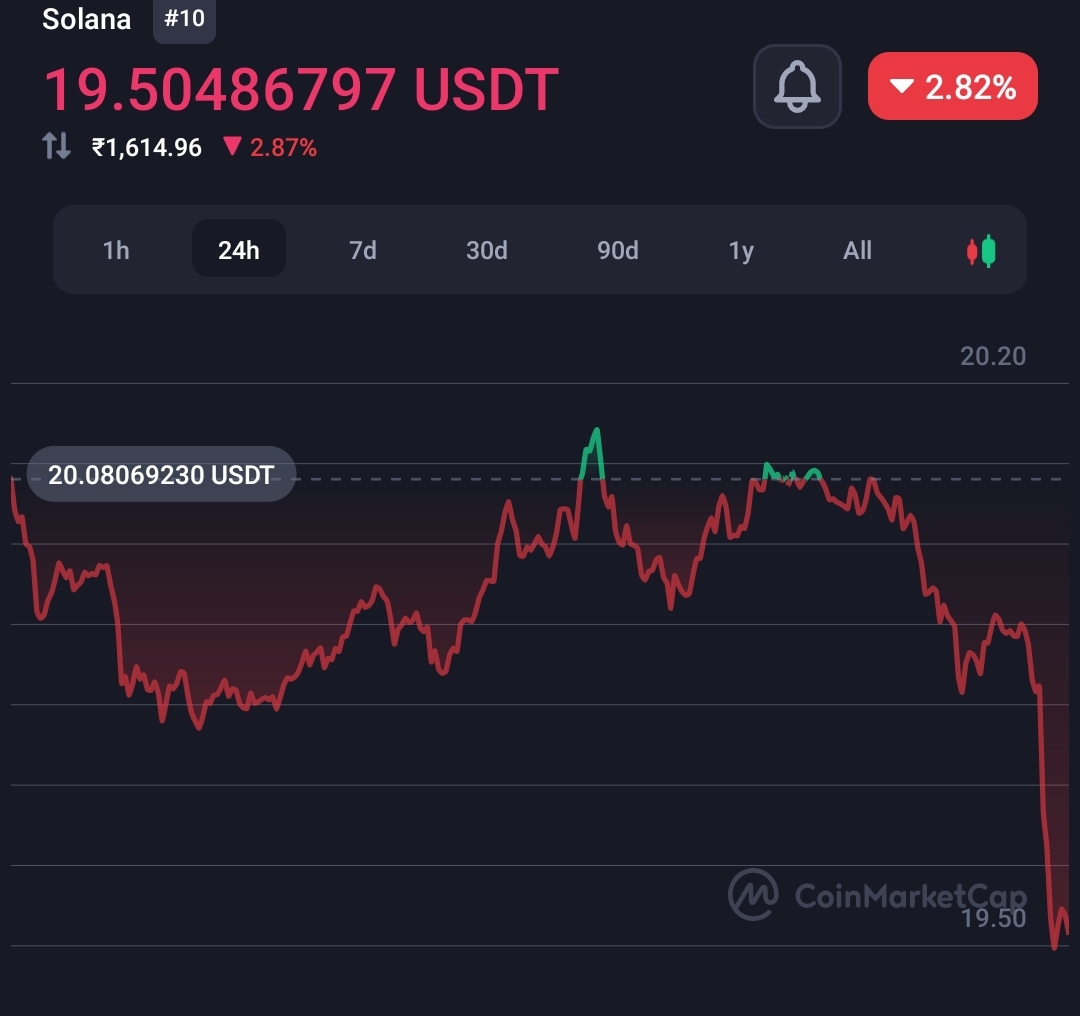This screenshot has height=1016, width=1080.
Task: Tap the ₹1,614.96 converted price
Action: (x=147, y=147)
